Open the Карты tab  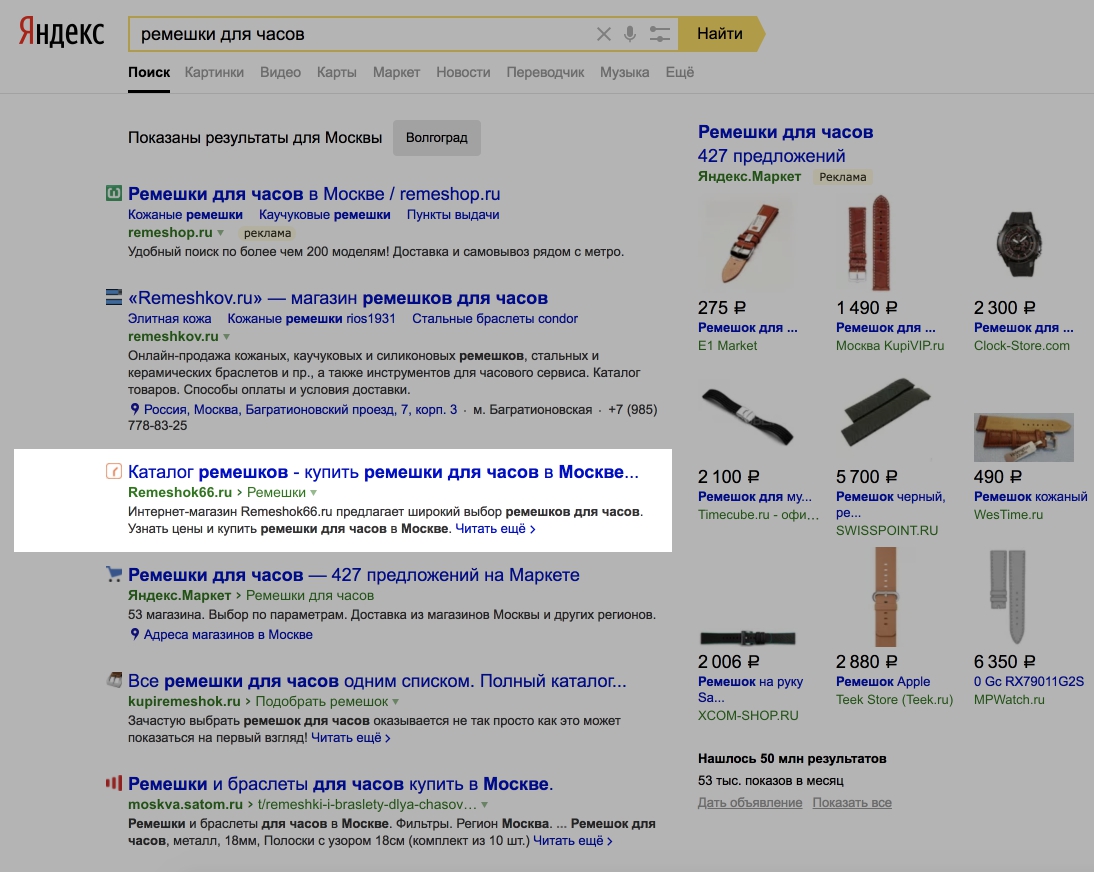click(336, 73)
